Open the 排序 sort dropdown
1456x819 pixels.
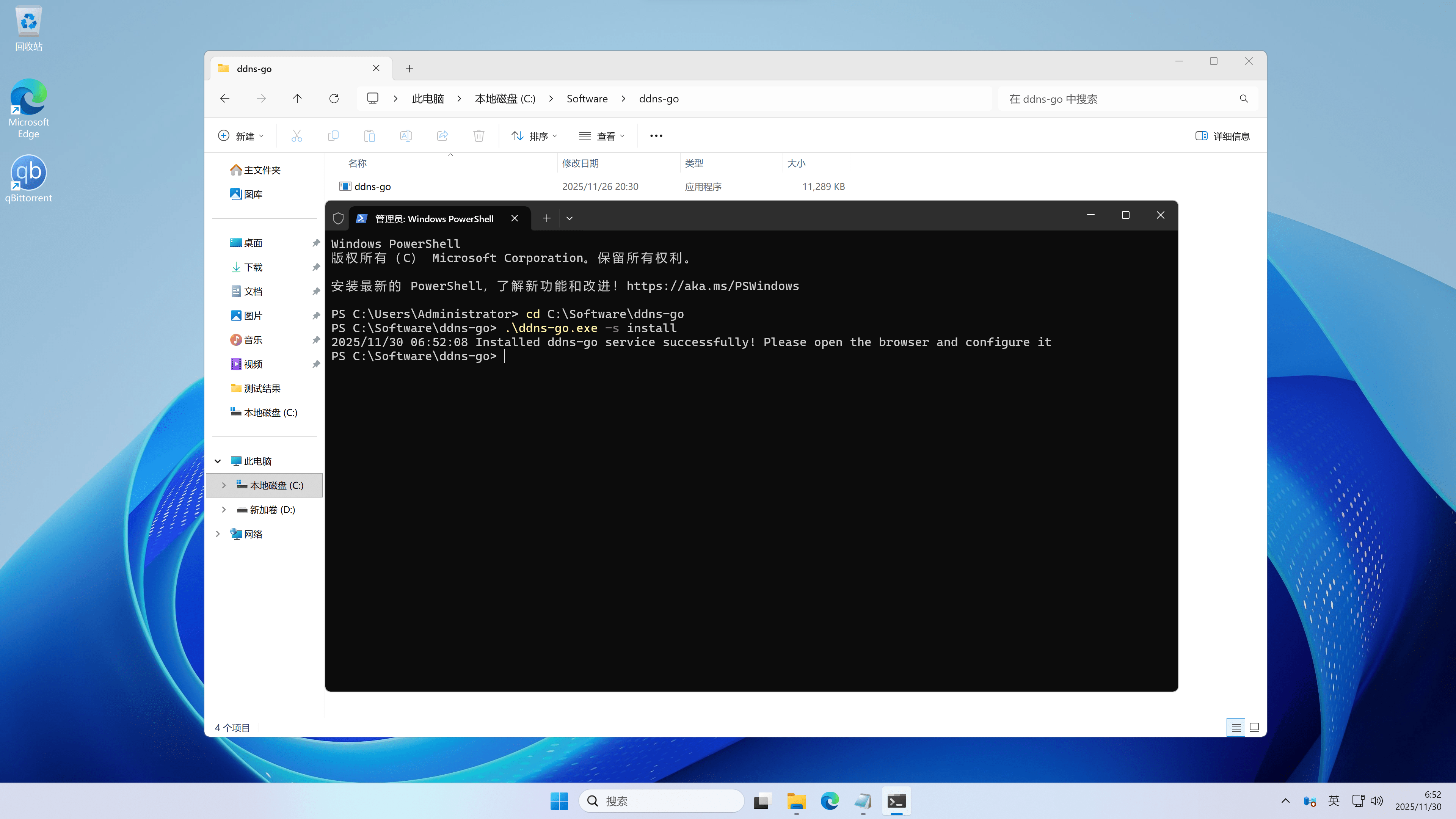coord(534,136)
